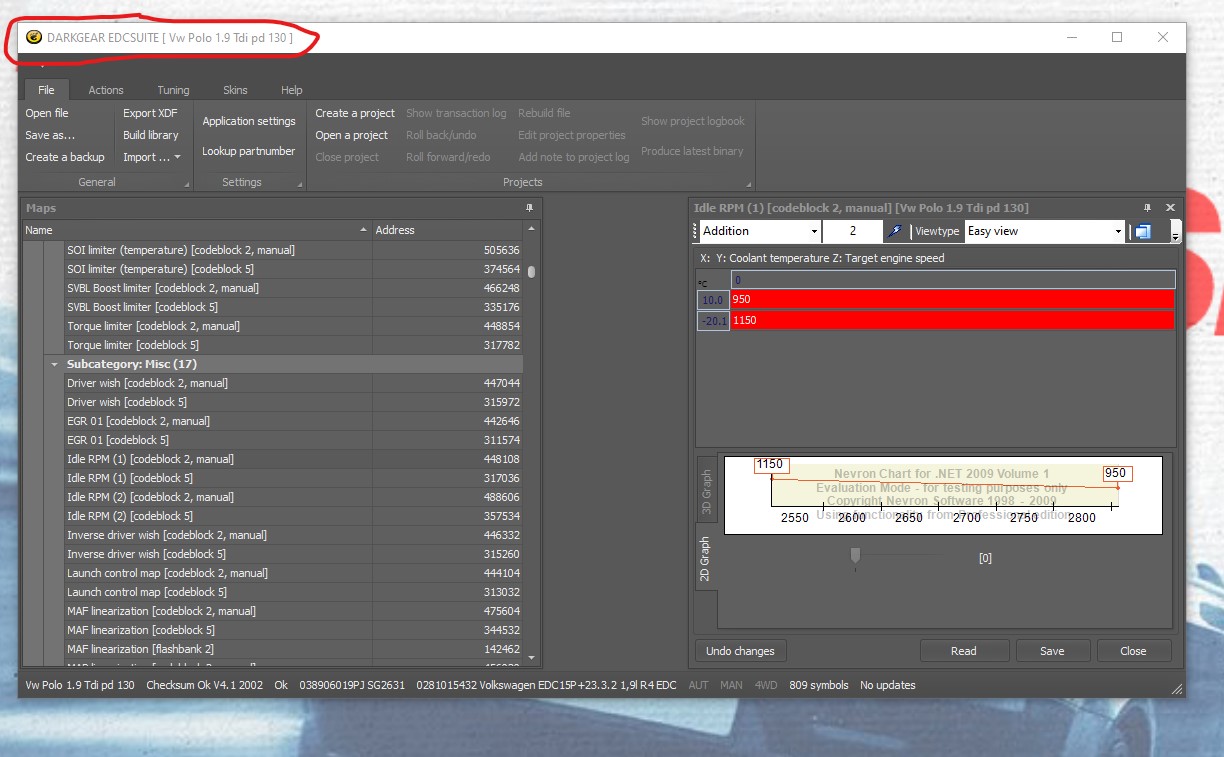
Task: Open the Projects group dialog launcher
Action: click(749, 185)
